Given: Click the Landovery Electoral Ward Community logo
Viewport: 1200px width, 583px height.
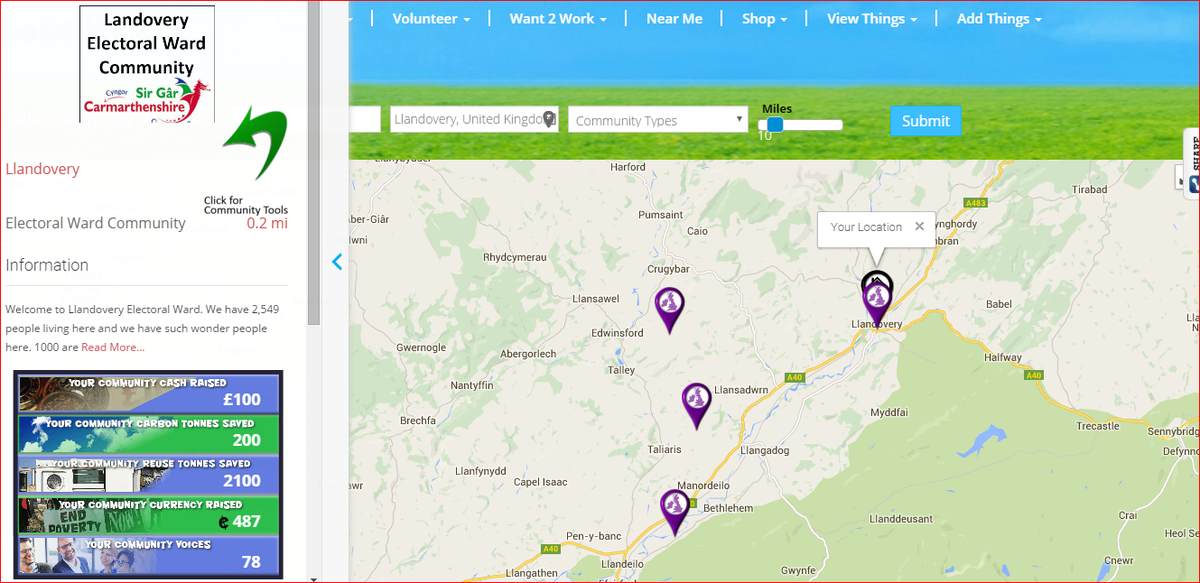Looking at the screenshot, I should coord(147,64).
